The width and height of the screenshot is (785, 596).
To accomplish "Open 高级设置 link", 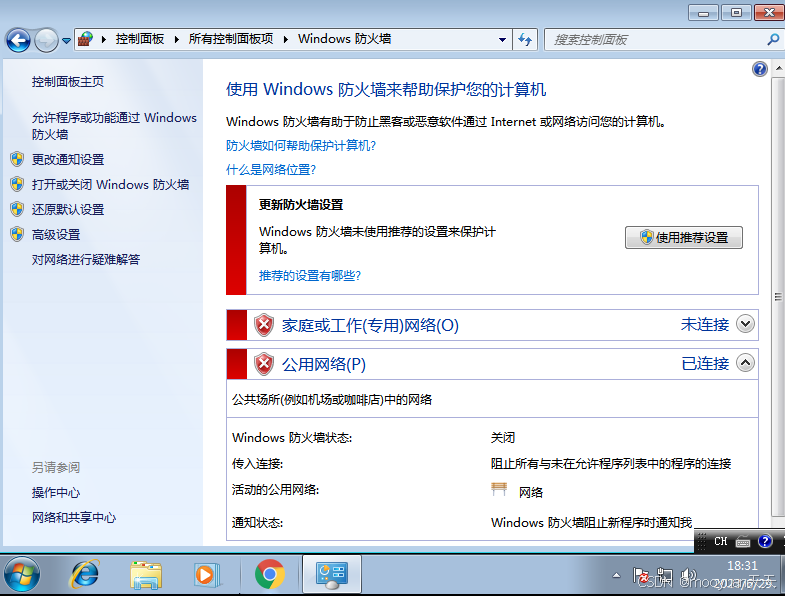I will coord(56,235).
